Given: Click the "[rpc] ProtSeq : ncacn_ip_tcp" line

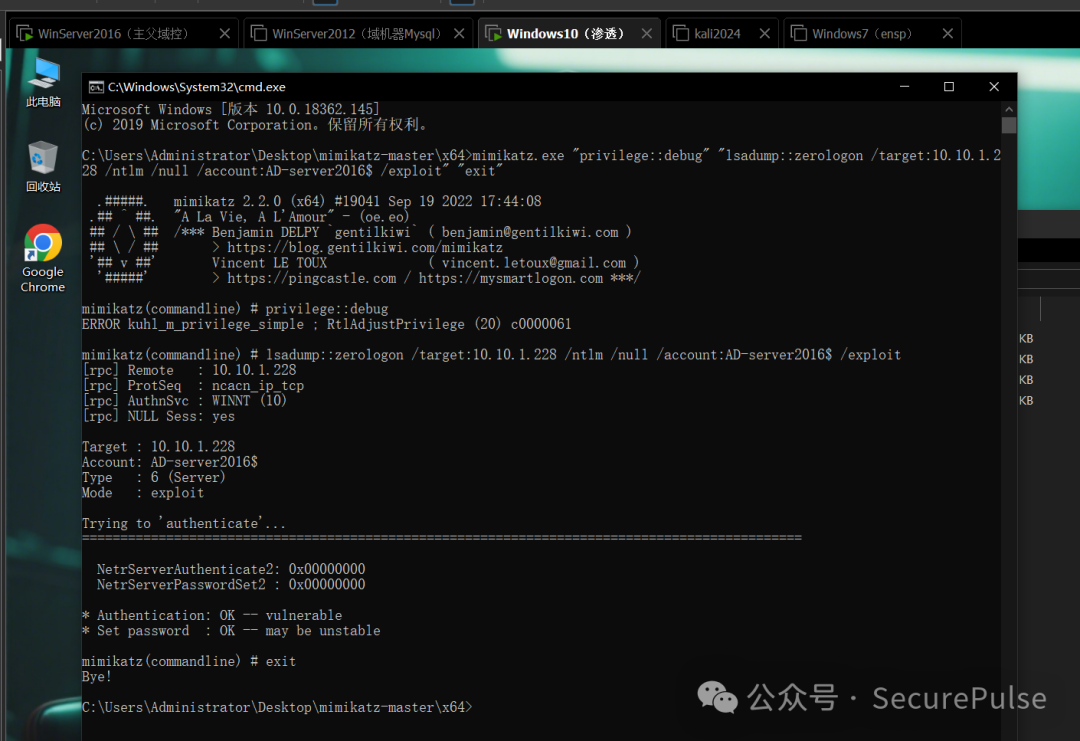Looking at the screenshot, I should (193, 386).
